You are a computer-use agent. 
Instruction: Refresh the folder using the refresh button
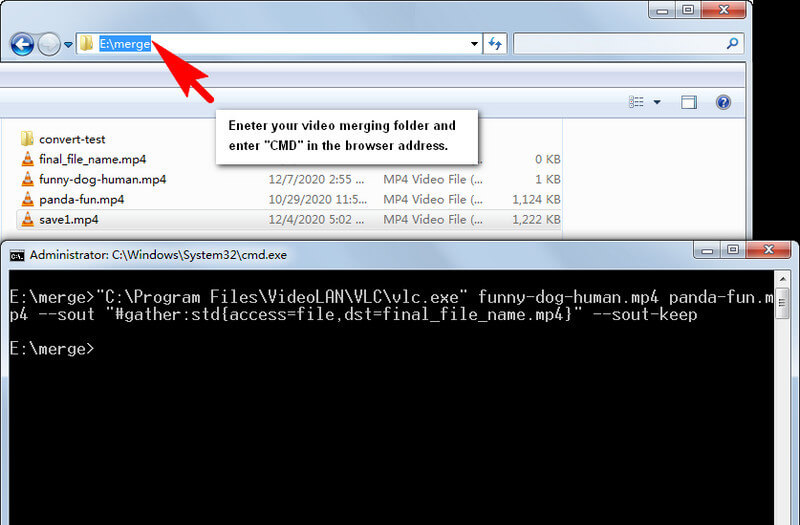495,44
